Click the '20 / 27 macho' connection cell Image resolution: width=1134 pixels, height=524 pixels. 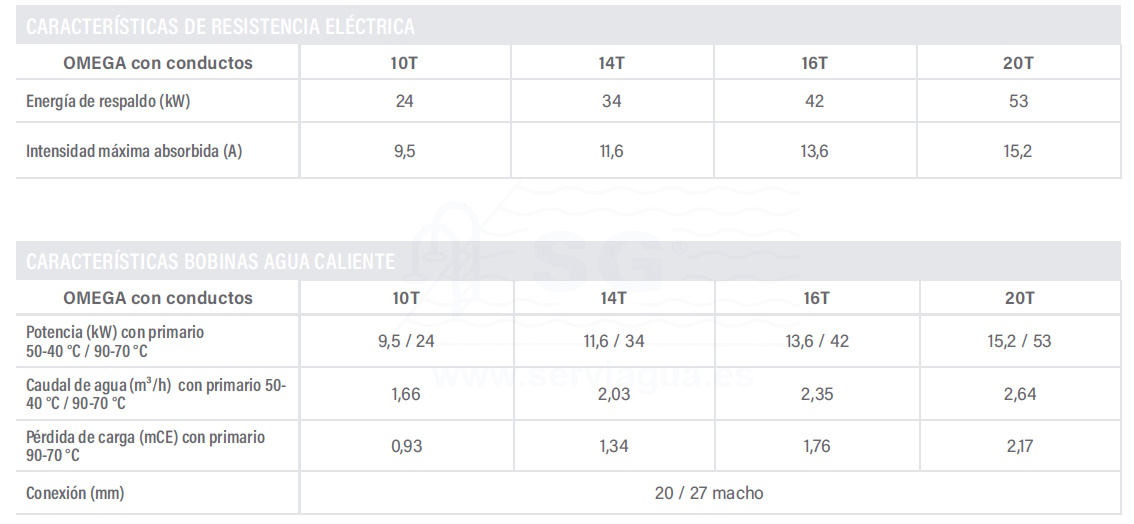709,493
